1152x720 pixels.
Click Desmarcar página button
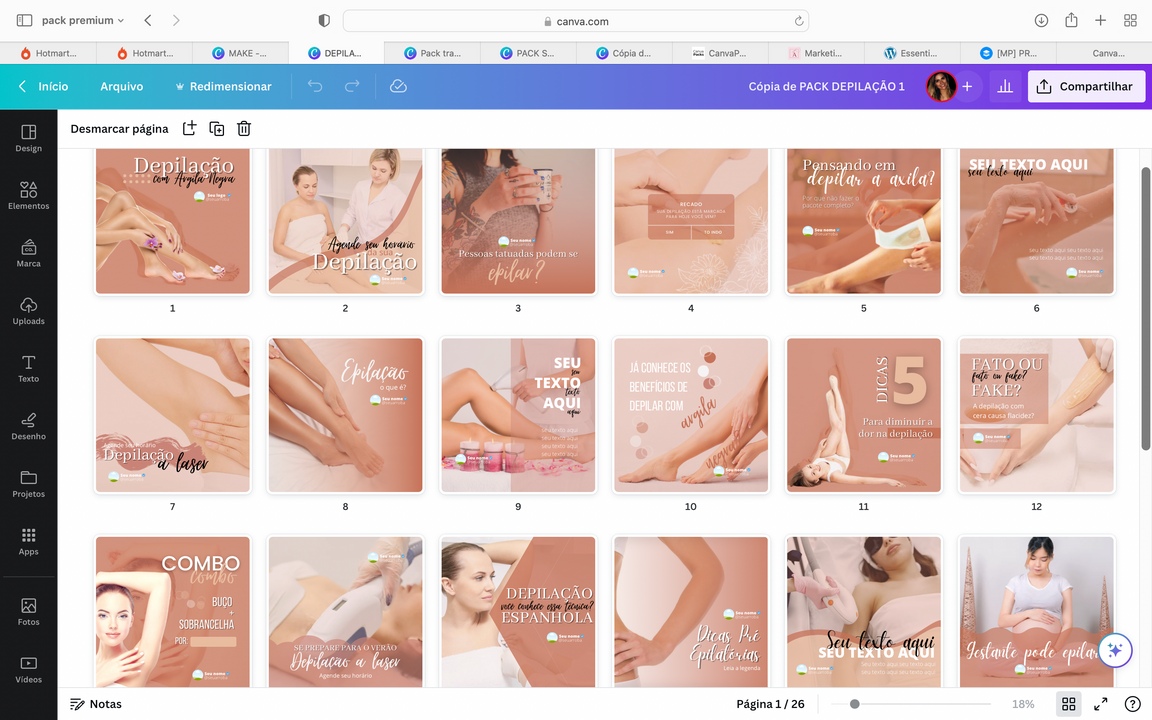(x=119, y=129)
